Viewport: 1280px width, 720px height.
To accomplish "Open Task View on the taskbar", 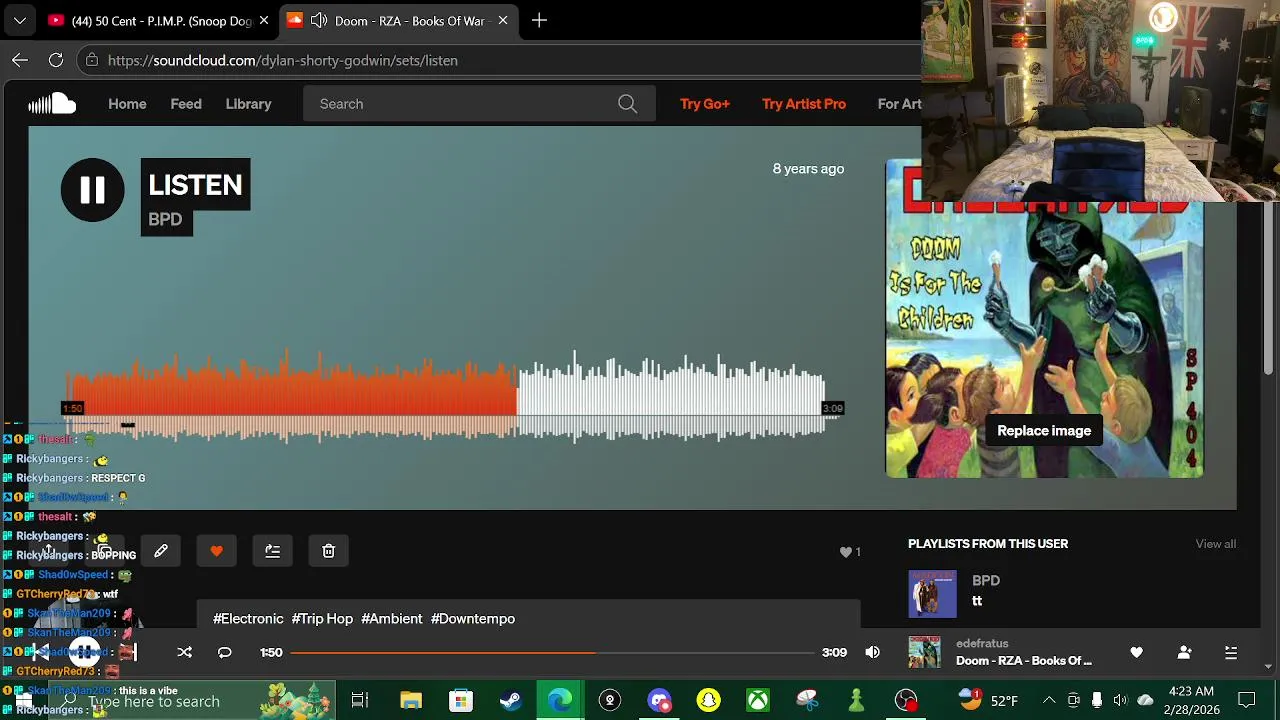I will pos(360,700).
